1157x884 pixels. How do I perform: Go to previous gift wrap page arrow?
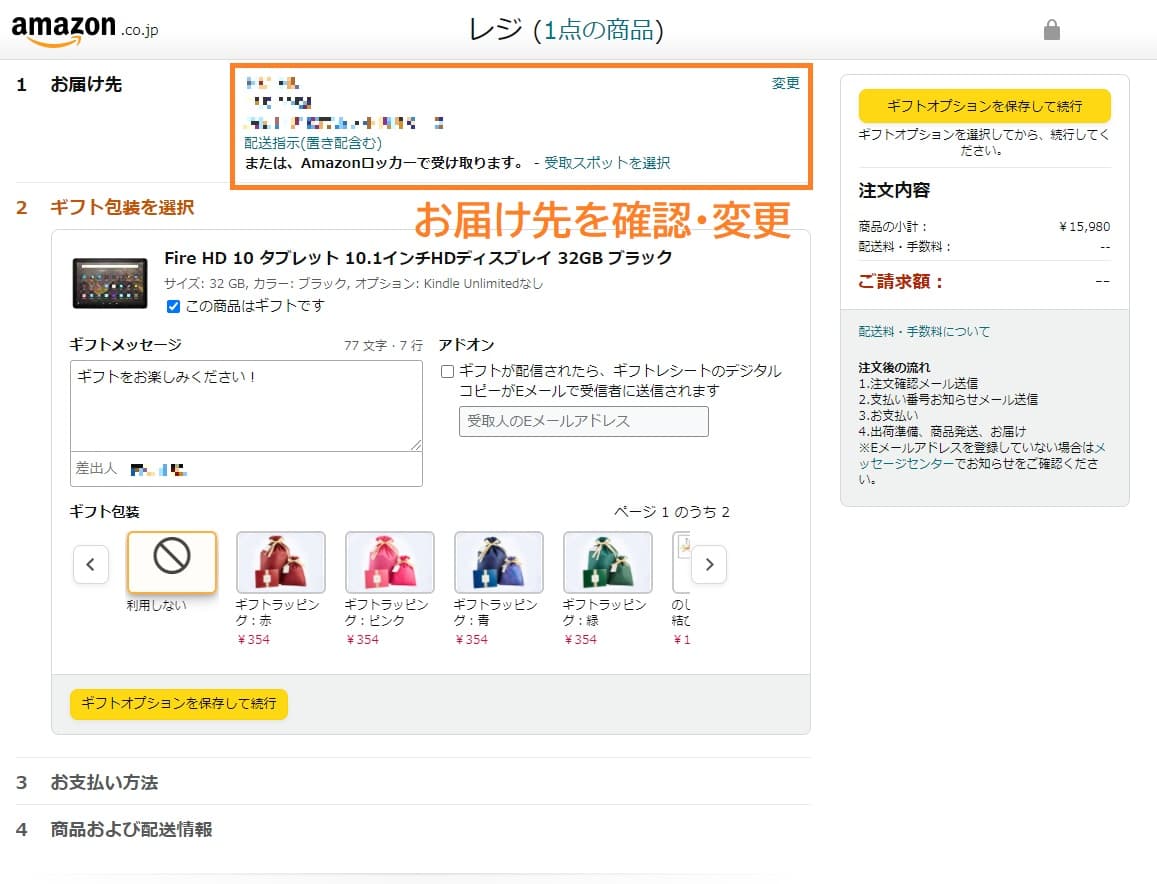[x=91, y=564]
